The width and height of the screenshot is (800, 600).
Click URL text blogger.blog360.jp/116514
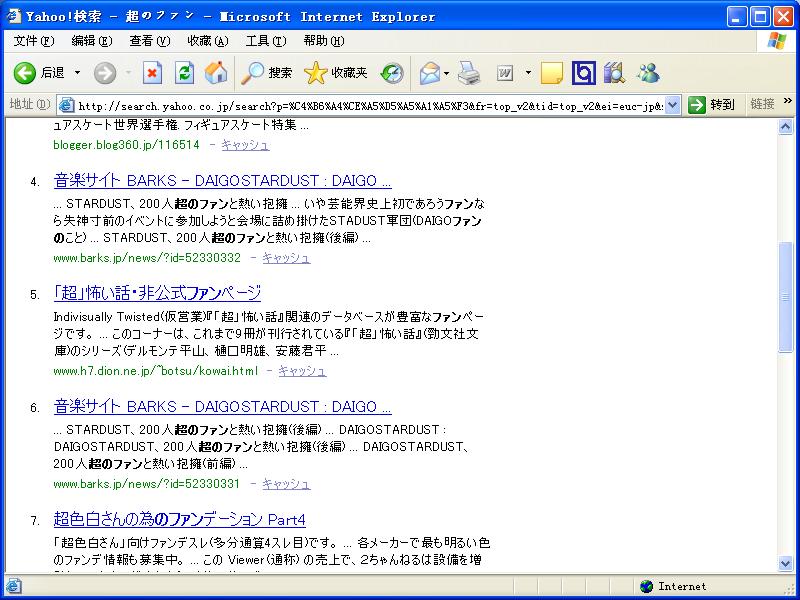point(126,145)
